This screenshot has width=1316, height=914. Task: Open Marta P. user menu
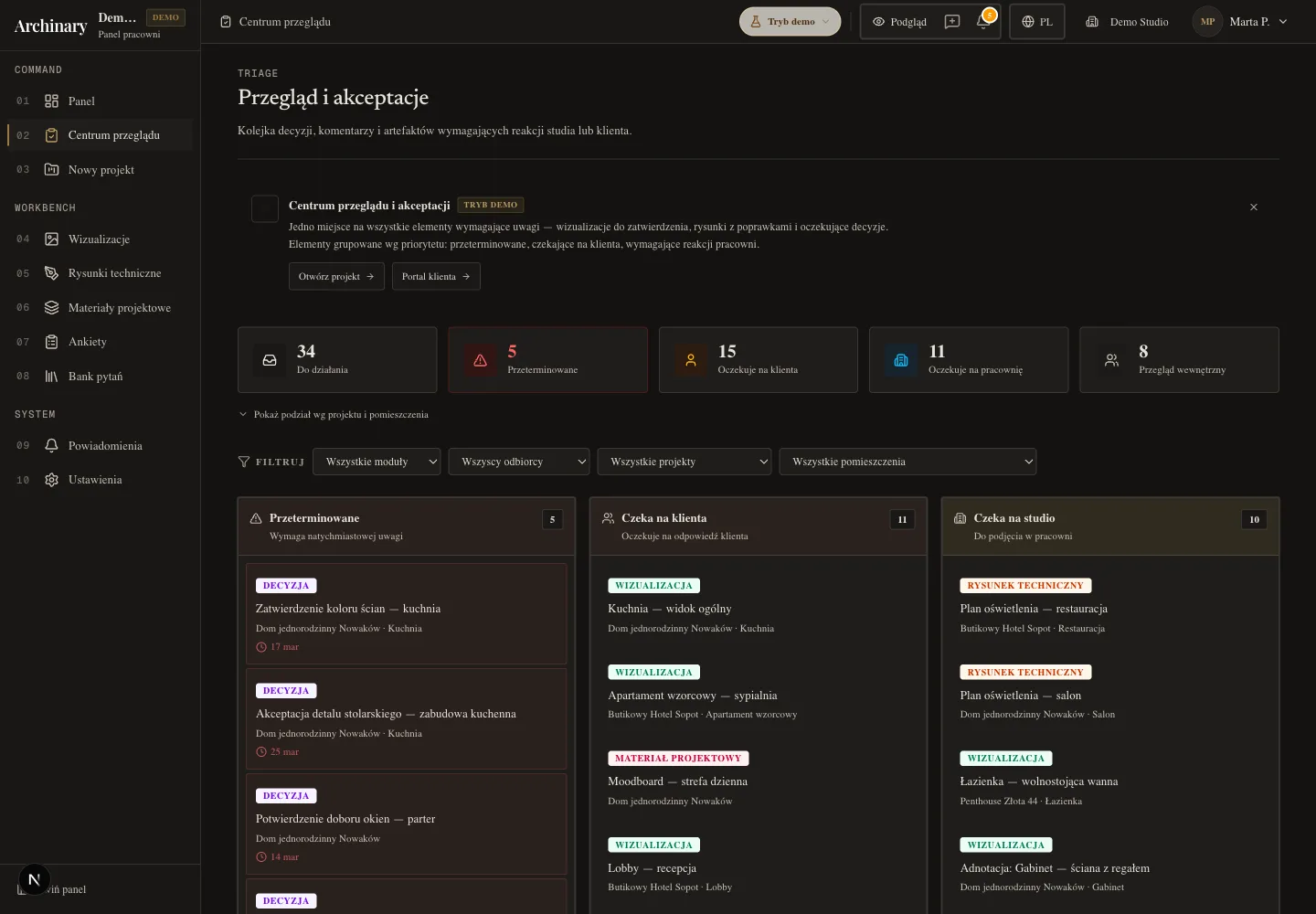(1240, 22)
